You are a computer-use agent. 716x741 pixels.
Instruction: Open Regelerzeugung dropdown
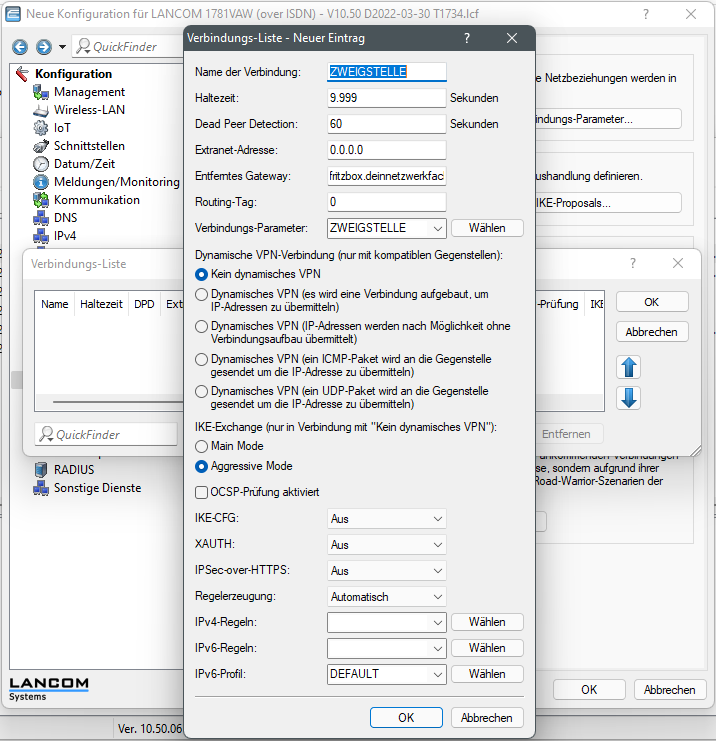pyautogui.click(x=386, y=597)
